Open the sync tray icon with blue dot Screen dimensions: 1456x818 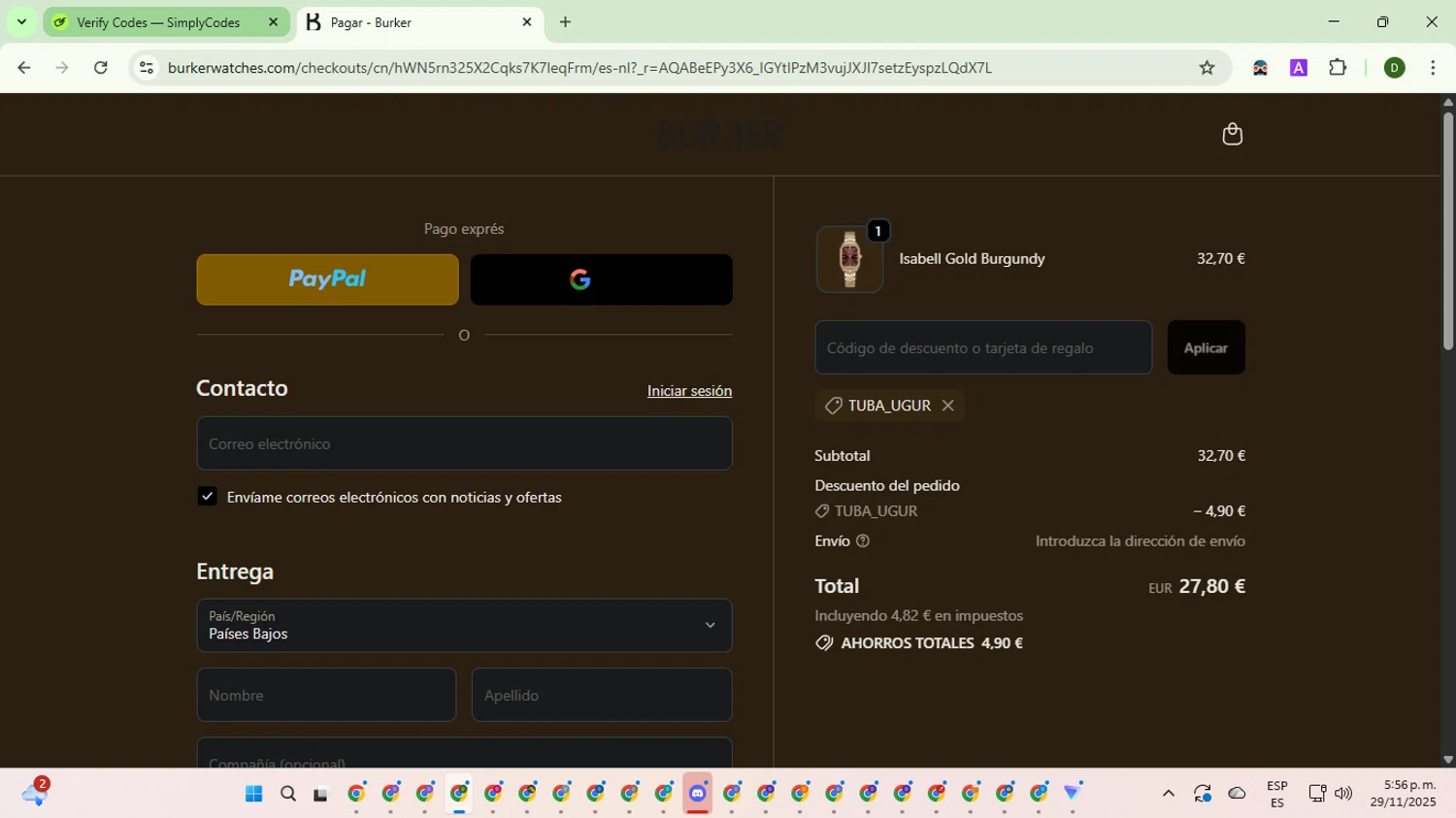tap(1203, 794)
